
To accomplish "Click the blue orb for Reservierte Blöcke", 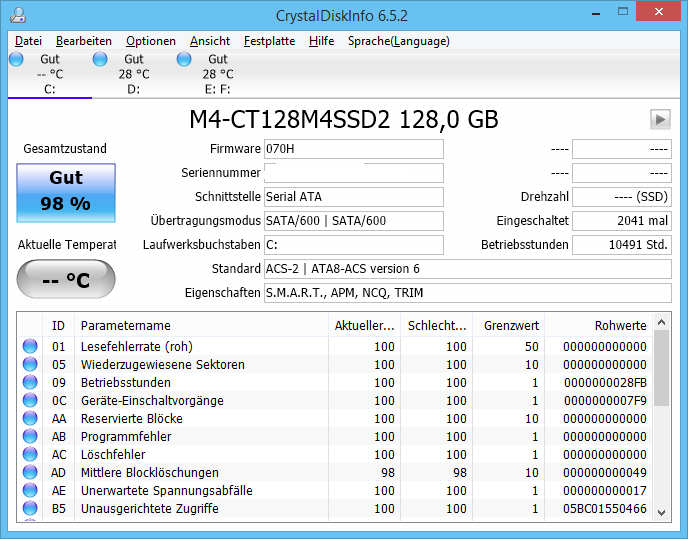I will (30, 418).
